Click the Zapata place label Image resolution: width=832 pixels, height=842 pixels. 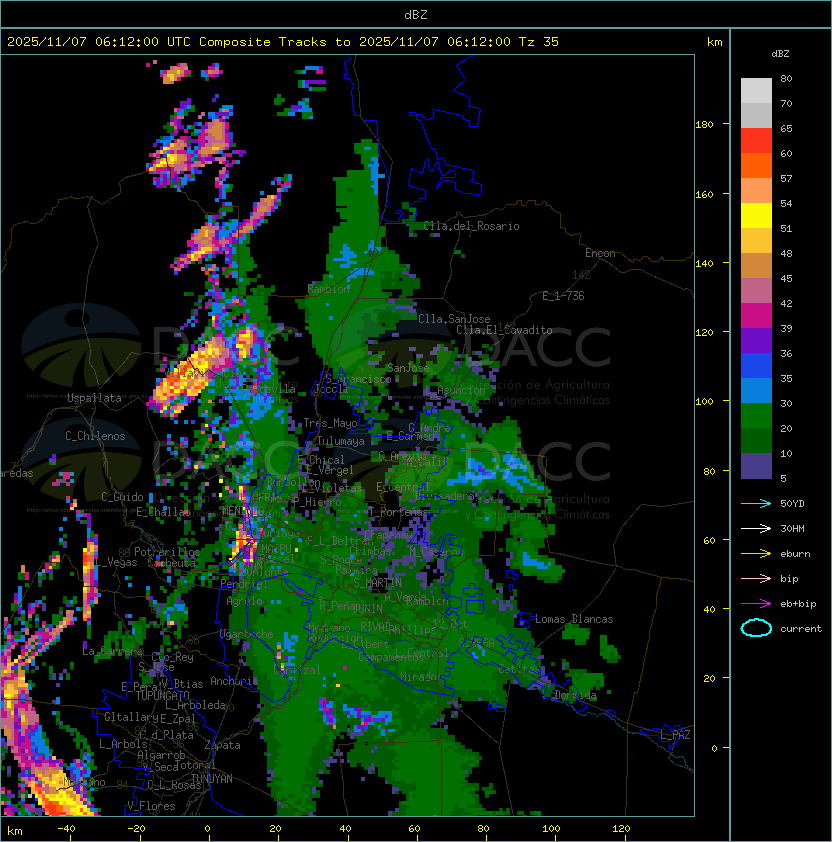pos(222,745)
